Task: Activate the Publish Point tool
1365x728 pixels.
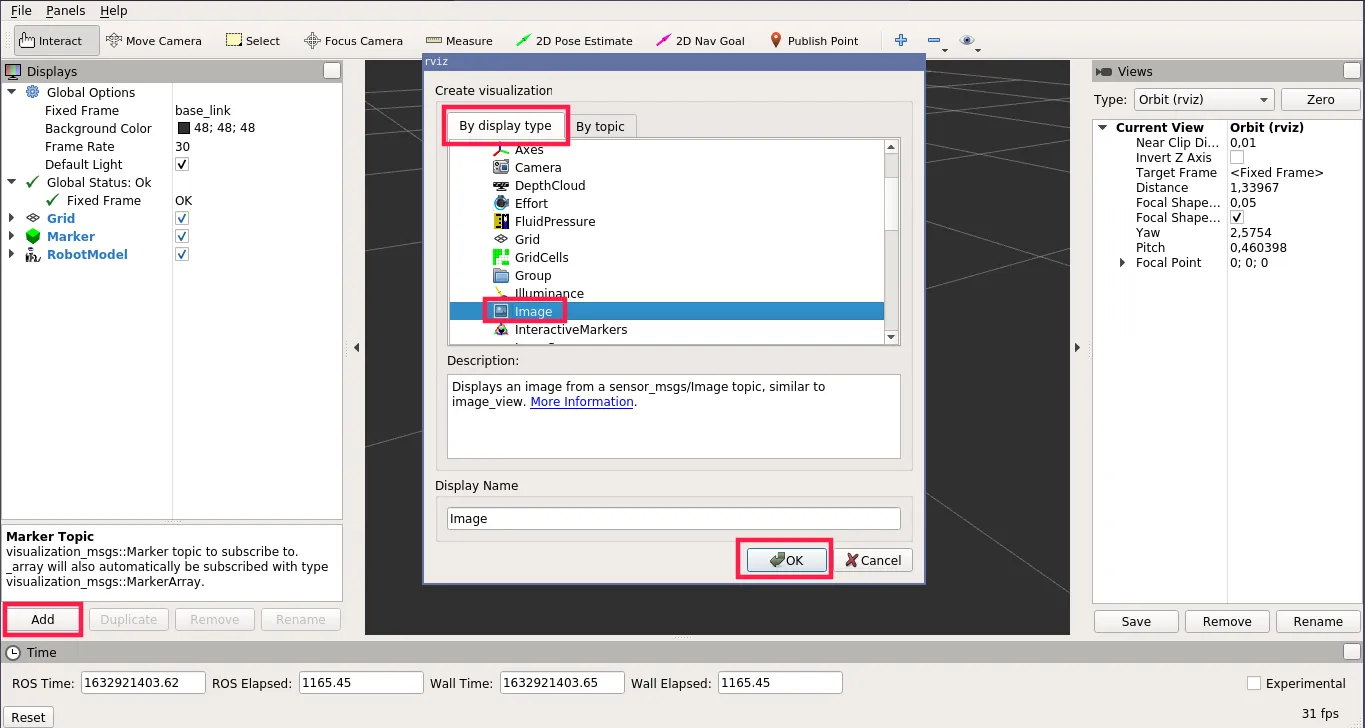Action: click(815, 40)
